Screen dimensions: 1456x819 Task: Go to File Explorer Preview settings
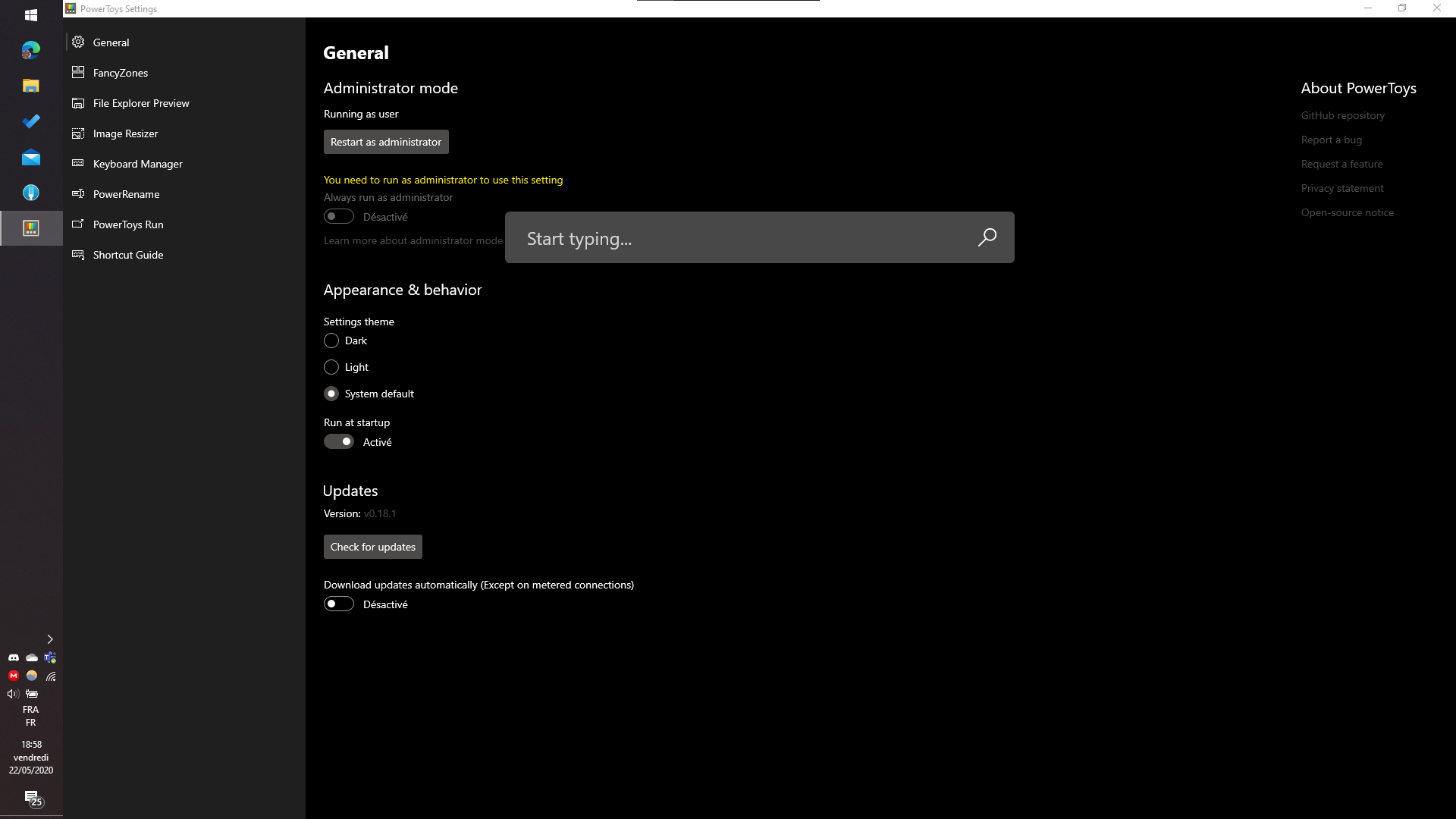pos(184,103)
